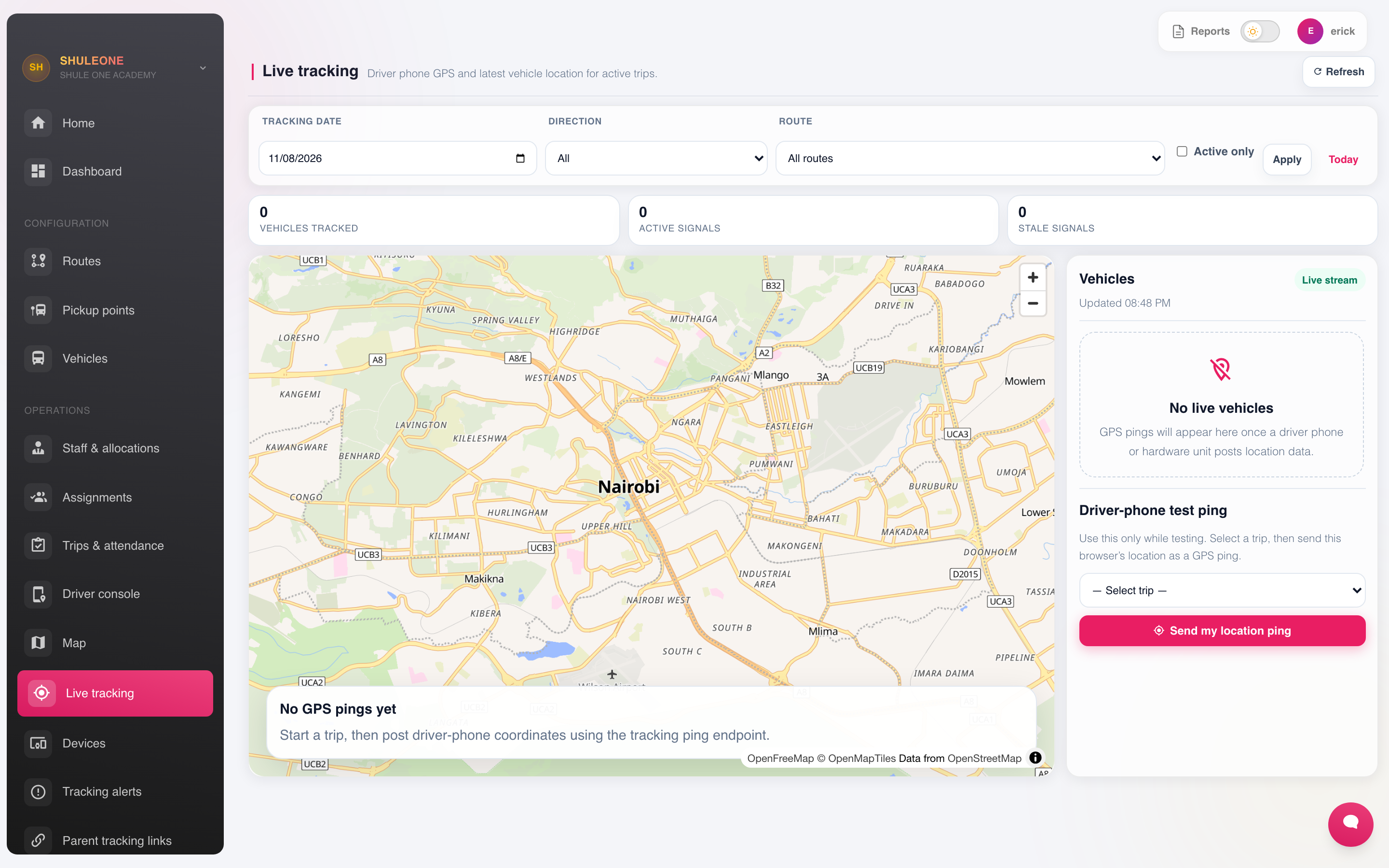Click the No live vehicles pin icon
The width and height of the screenshot is (1389, 868).
pyautogui.click(x=1220, y=369)
